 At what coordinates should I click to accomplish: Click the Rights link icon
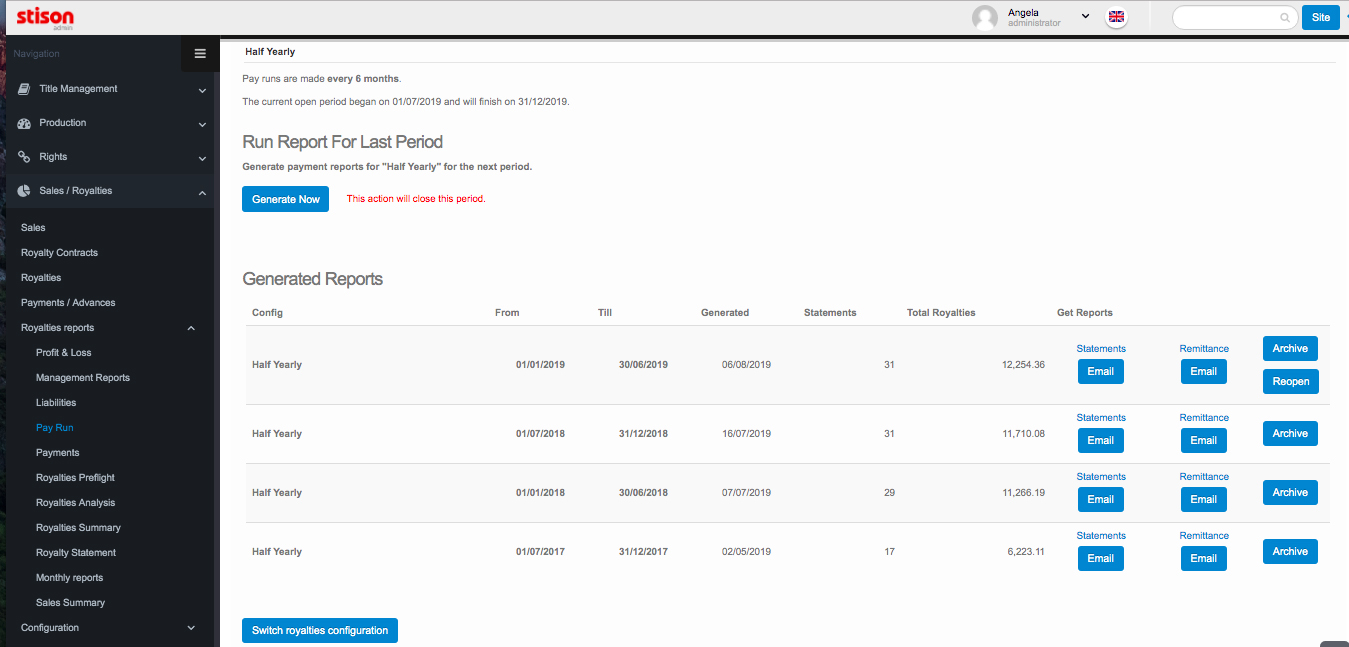pos(25,157)
